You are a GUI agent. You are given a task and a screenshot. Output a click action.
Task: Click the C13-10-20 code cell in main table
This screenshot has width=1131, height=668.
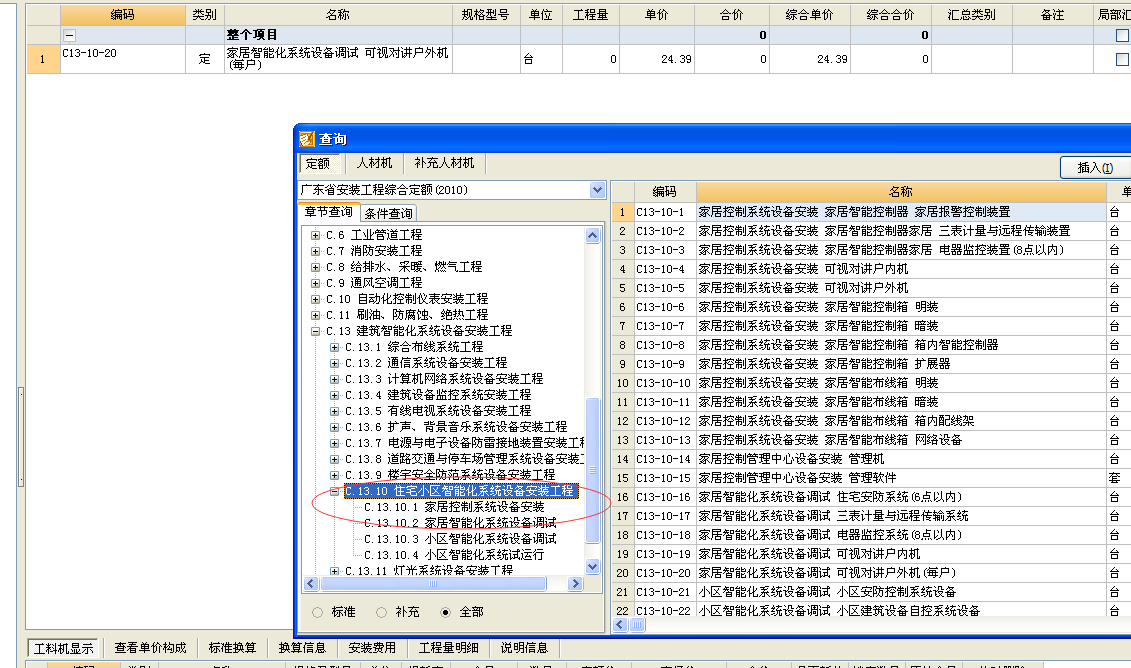tap(123, 59)
